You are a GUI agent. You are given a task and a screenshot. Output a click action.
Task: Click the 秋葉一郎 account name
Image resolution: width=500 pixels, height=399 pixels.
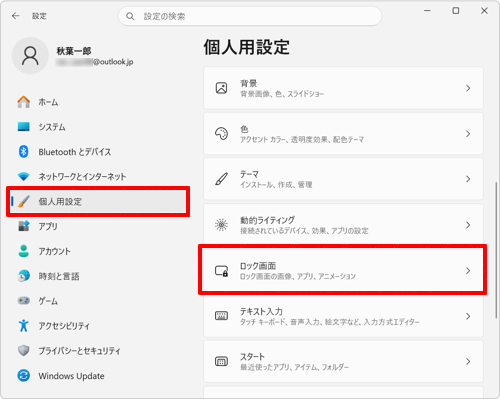74,51
